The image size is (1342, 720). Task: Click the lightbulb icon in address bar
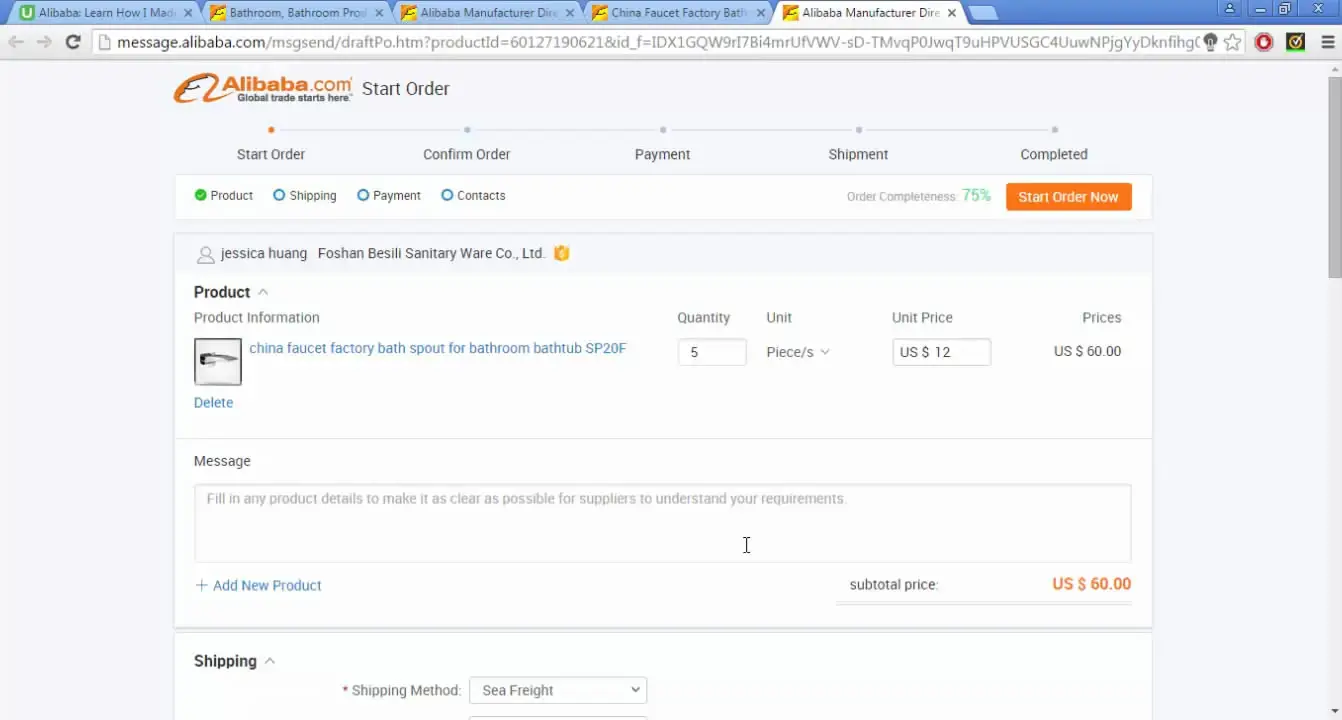(1210, 42)
